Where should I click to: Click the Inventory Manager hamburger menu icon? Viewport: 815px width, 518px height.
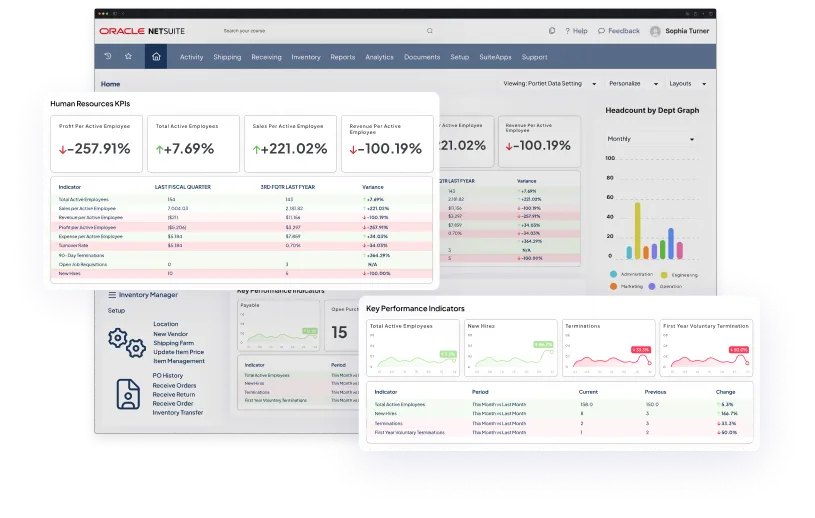[x=112, y=295]
